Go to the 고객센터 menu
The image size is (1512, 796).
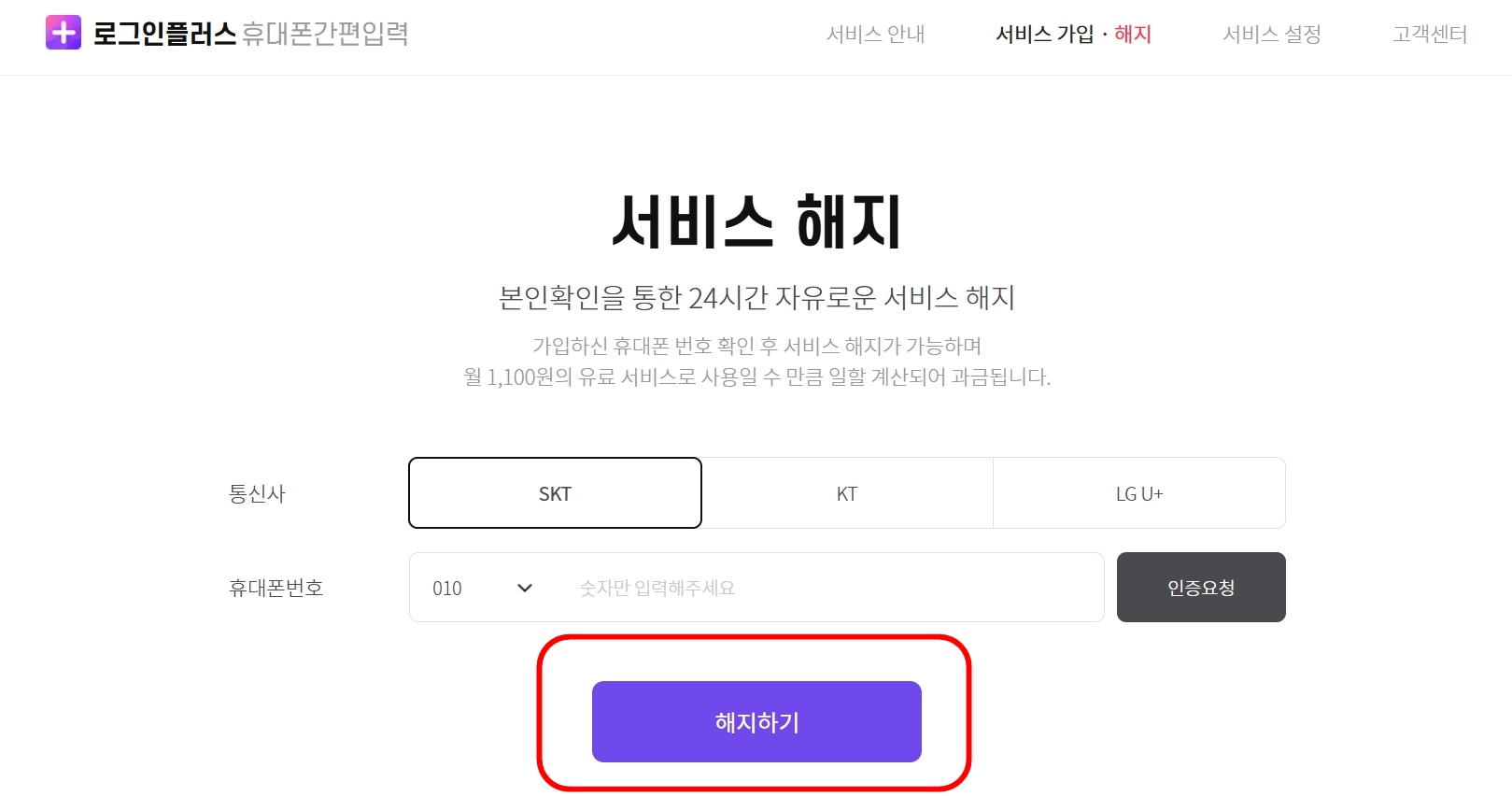point(1429,35)
